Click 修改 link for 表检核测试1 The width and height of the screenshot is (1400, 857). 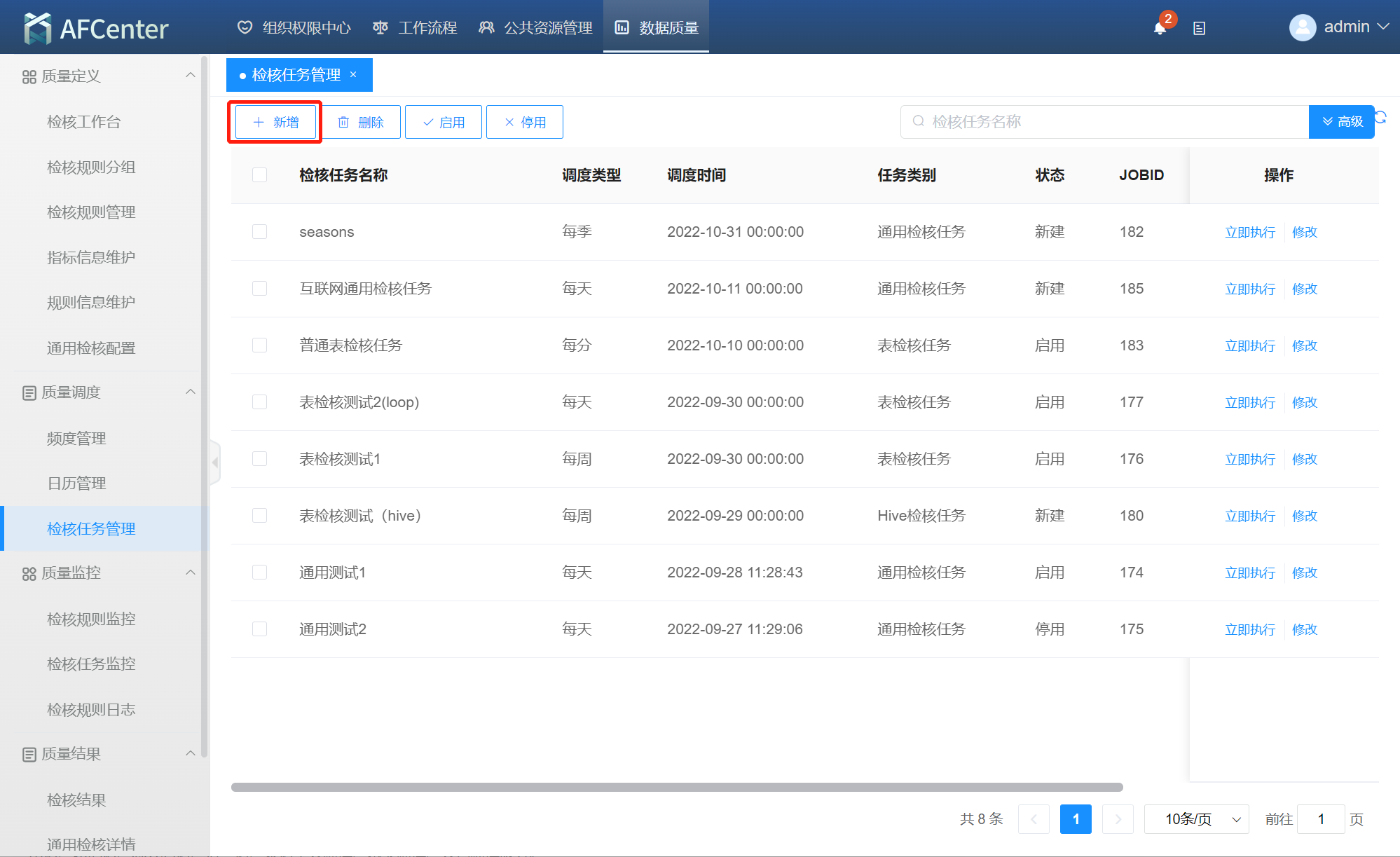[x=1304, y=459]
